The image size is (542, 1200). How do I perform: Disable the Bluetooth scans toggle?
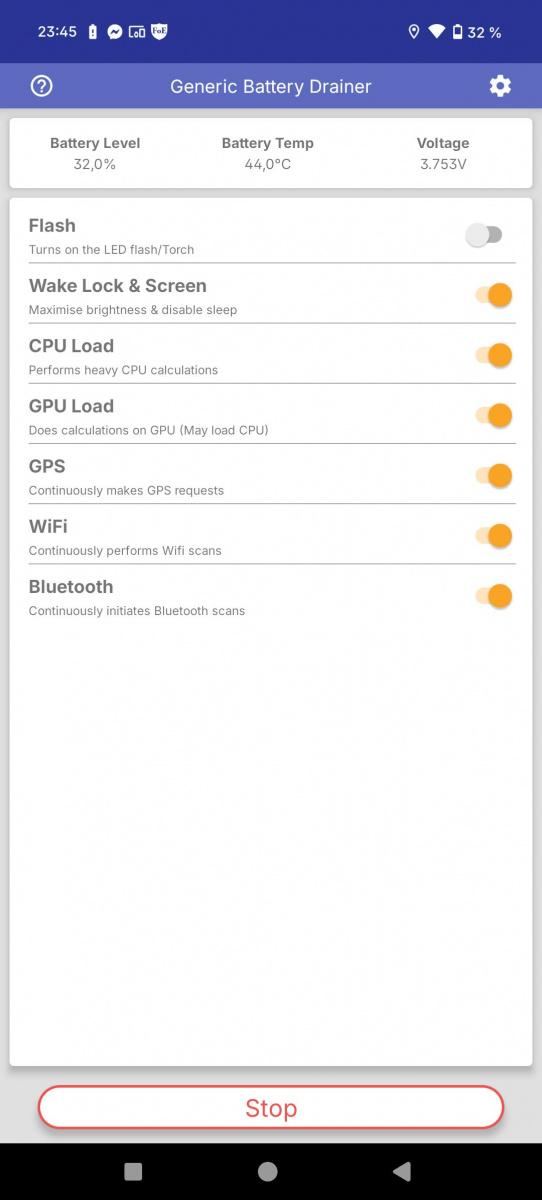click(493, 596)
